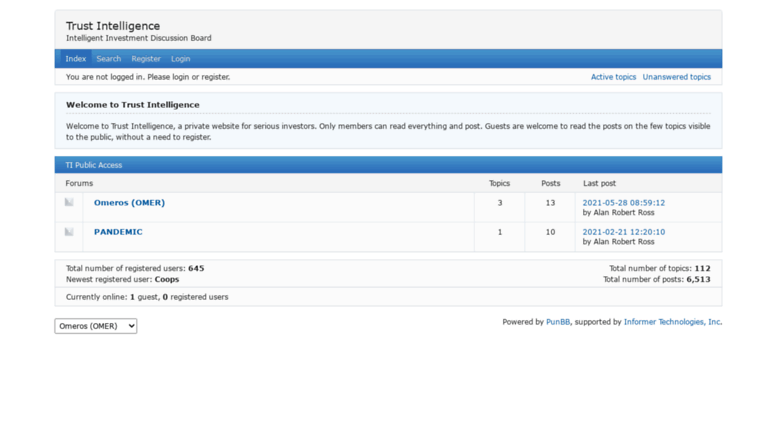
Task: View Active topics link
Action: [613, 77]
